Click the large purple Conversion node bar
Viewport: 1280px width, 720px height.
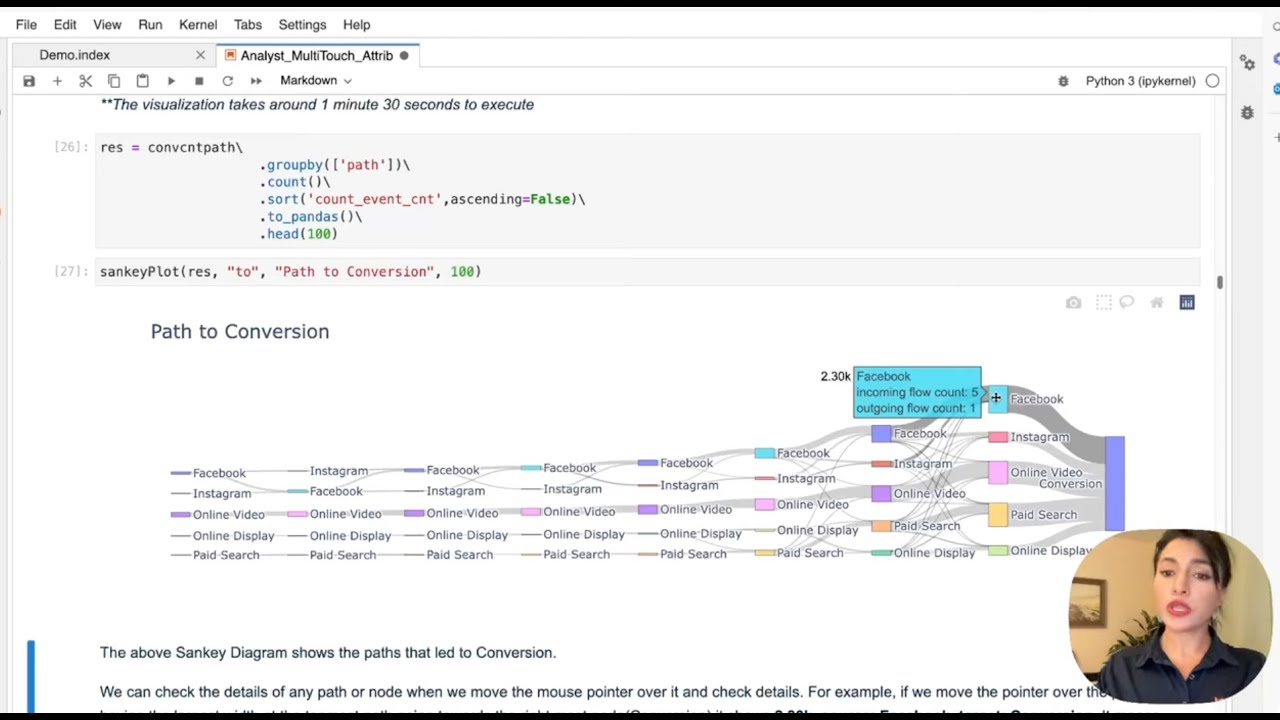[1115, 483]
